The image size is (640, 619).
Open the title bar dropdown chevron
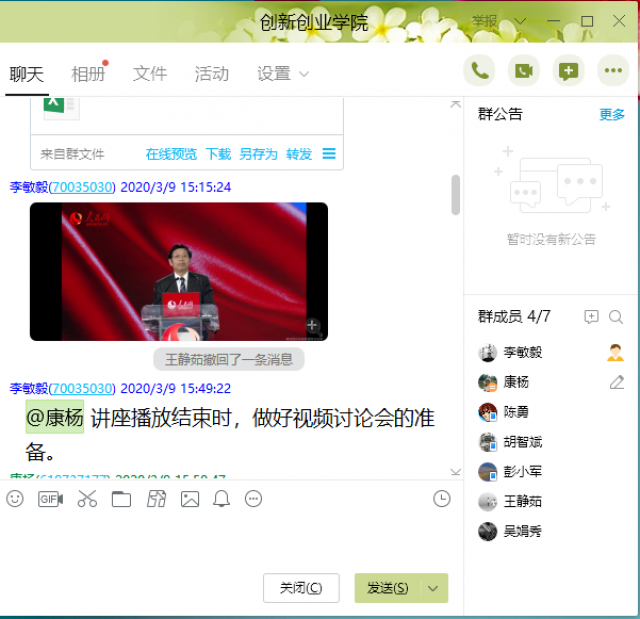520,21
